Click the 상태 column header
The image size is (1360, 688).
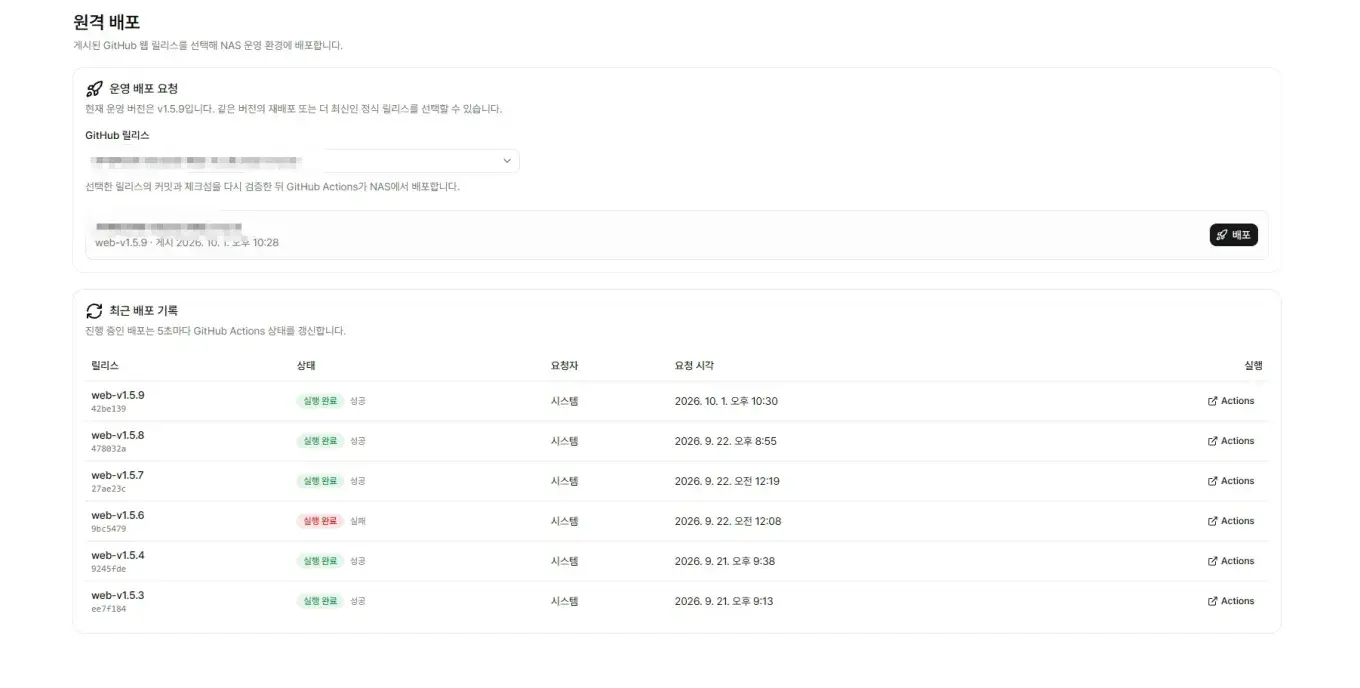tap(306, 366)
